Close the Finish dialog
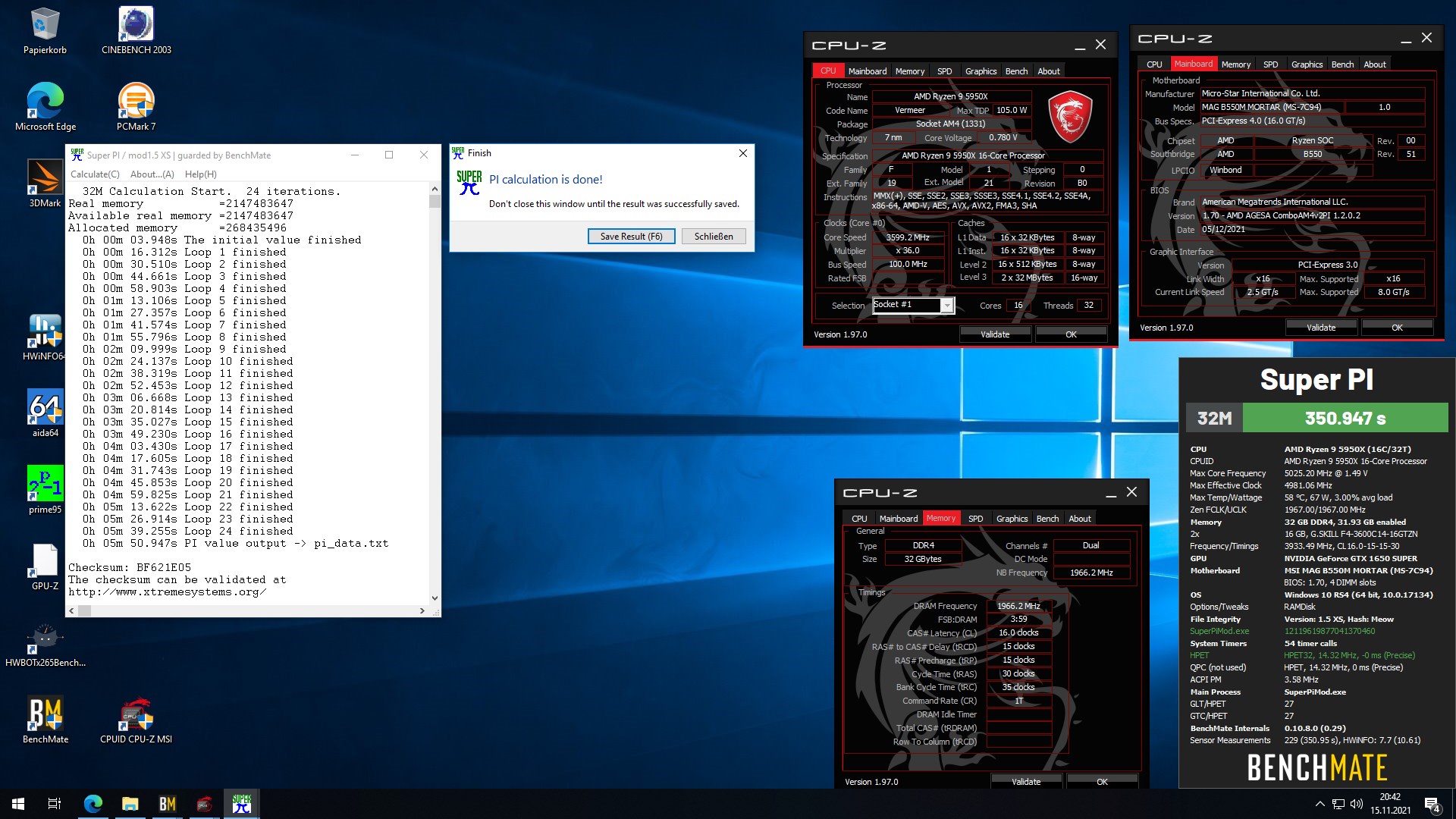Screen dimensions: 1456x819 tap(743, 153)
